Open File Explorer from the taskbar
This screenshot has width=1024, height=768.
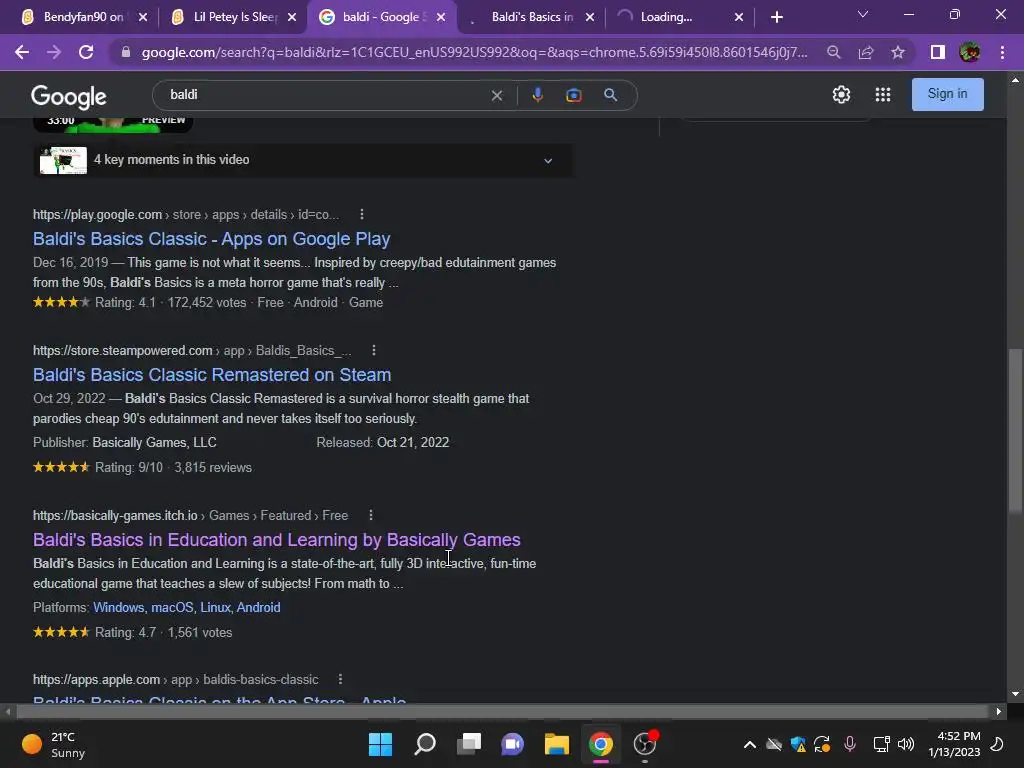(557, 744)
